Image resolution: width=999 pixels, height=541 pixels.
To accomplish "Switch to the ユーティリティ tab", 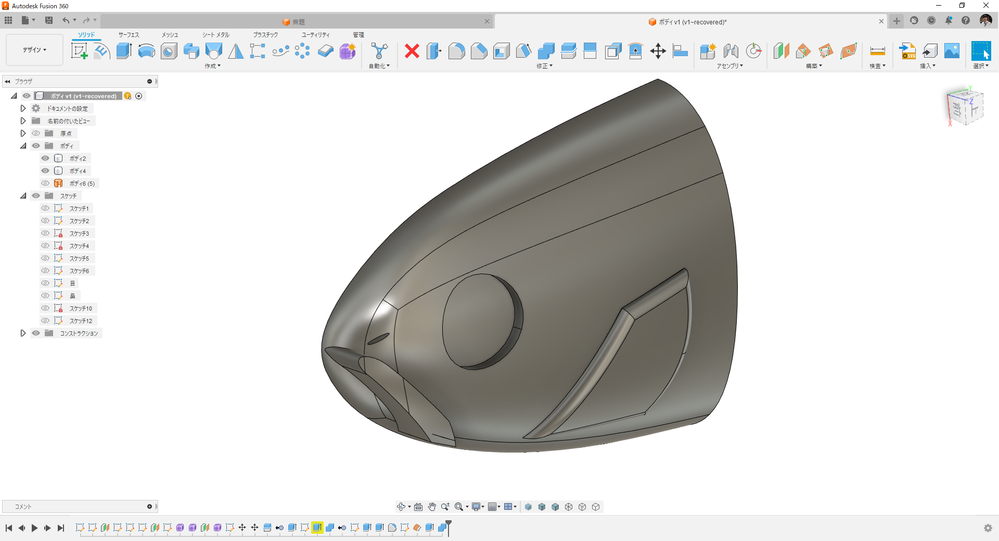I will pyautogui.click(x=315, y=35).
